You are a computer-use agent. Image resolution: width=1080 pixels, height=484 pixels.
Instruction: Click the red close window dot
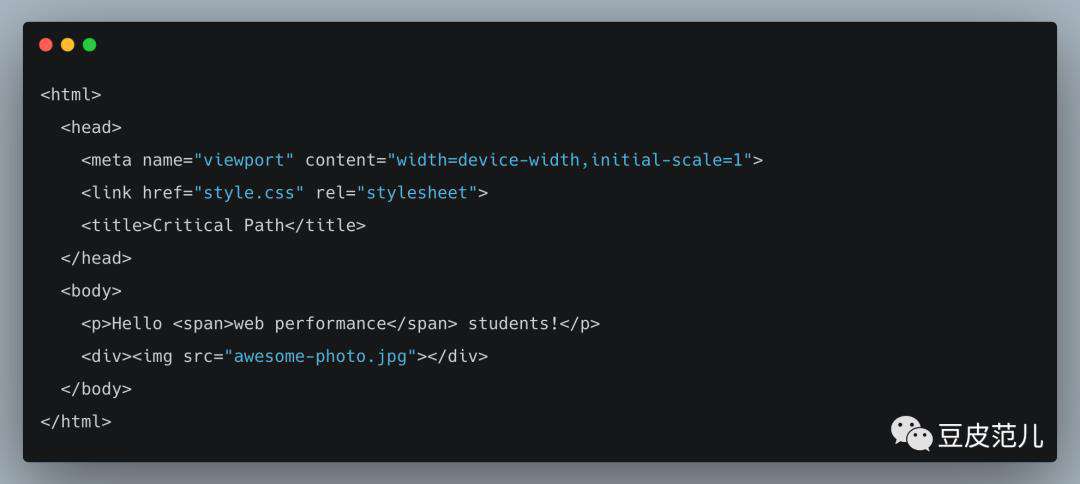point(46,45)
